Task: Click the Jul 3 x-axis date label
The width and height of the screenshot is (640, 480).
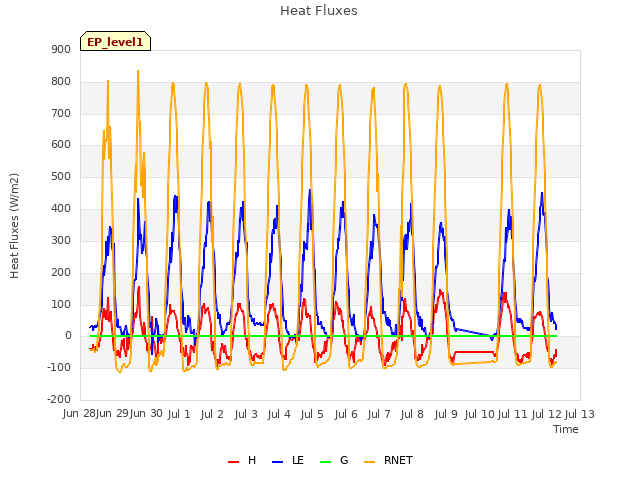Action: click(x=246, y=414)
